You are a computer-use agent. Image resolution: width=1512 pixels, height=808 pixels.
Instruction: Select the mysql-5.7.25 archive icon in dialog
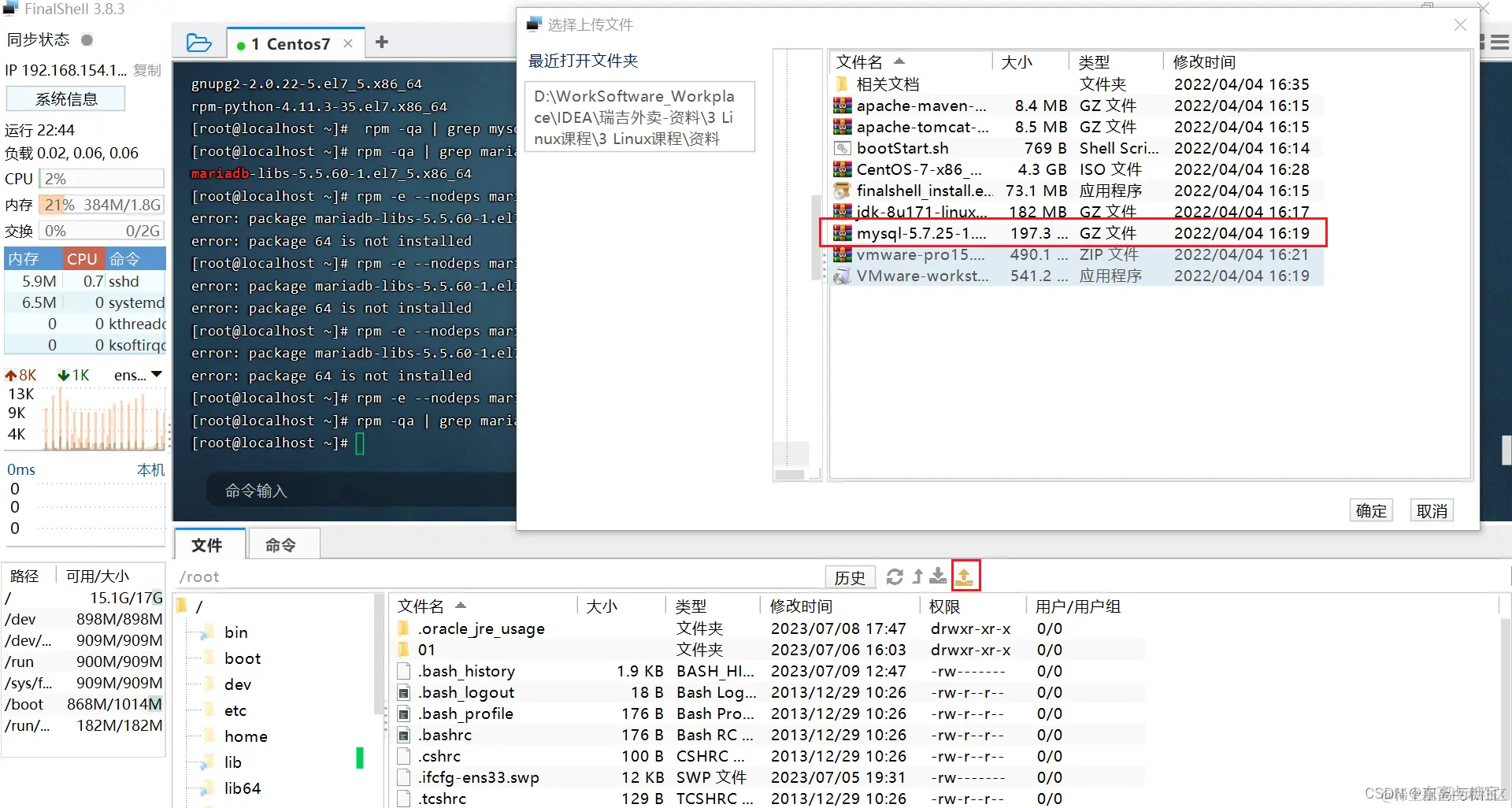tap(842, 232)
